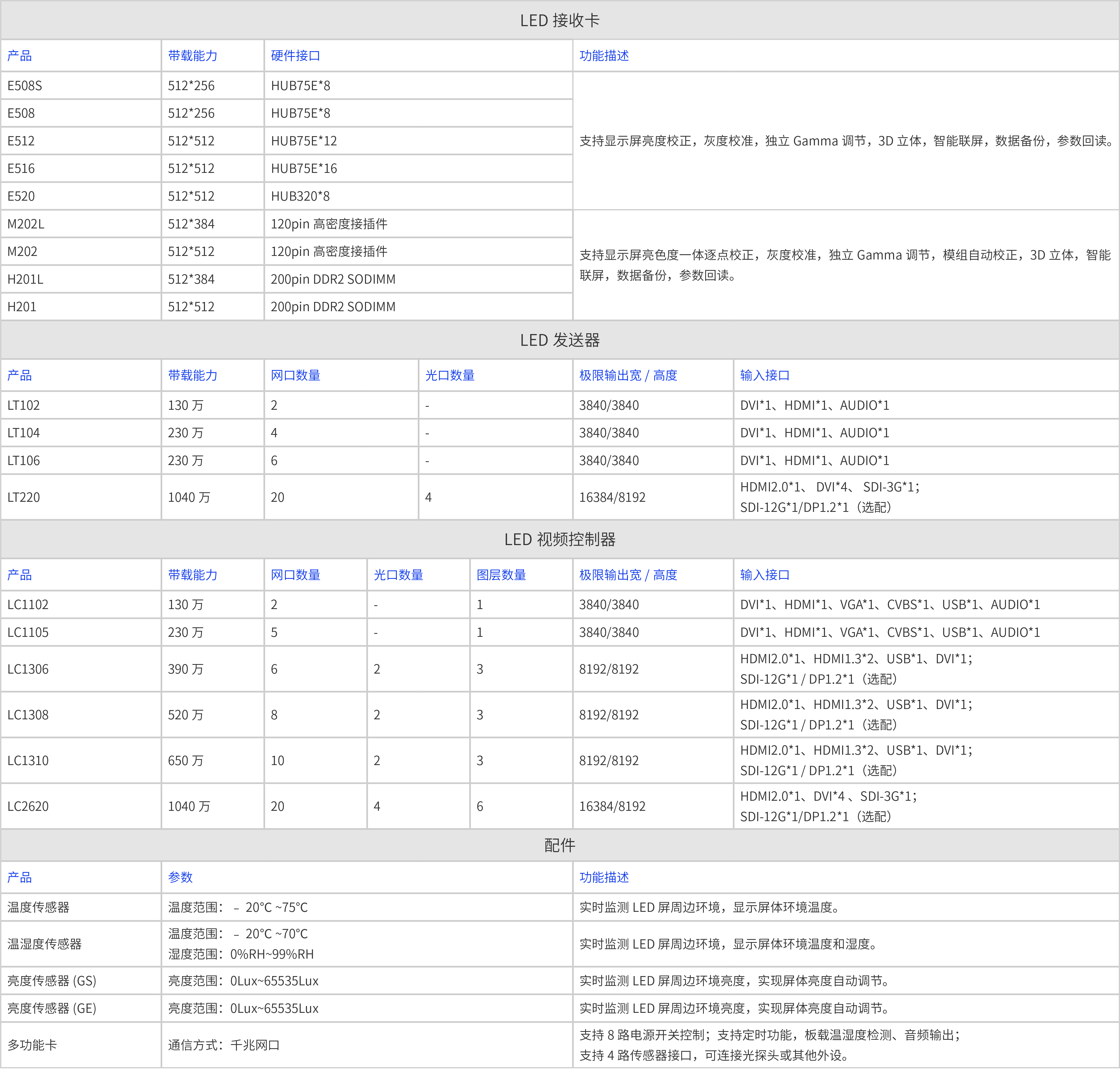Click the LT220 product cell
The image size is (1120, 1073).
(x=81, y=497)
